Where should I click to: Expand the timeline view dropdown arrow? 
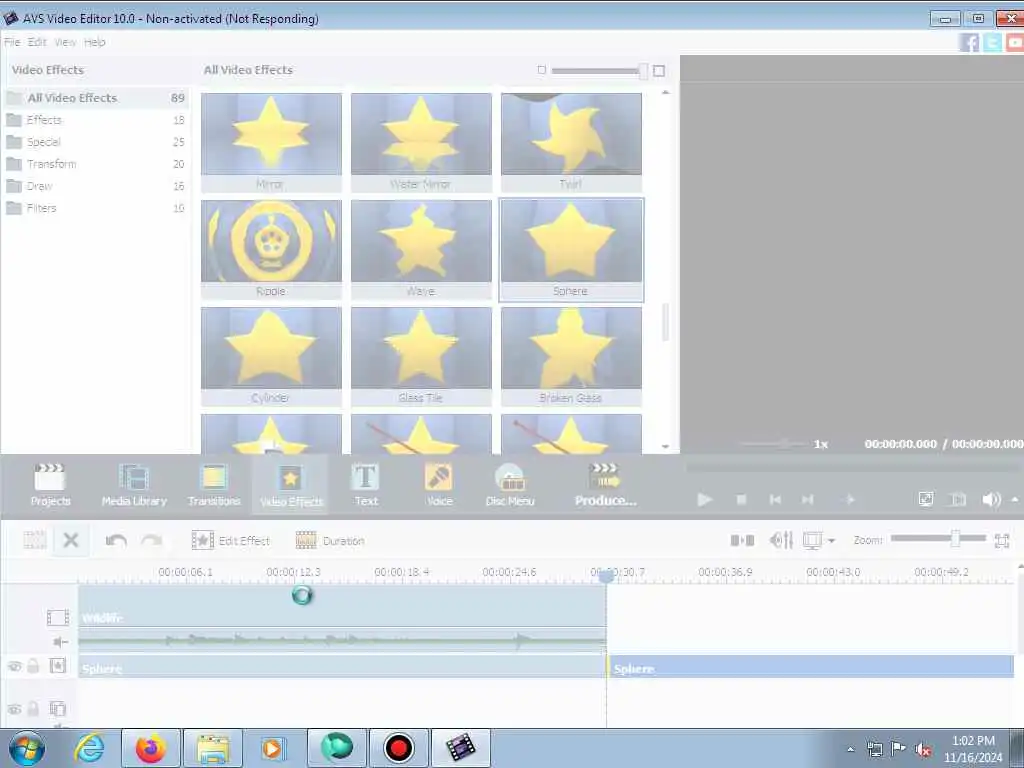831,541
